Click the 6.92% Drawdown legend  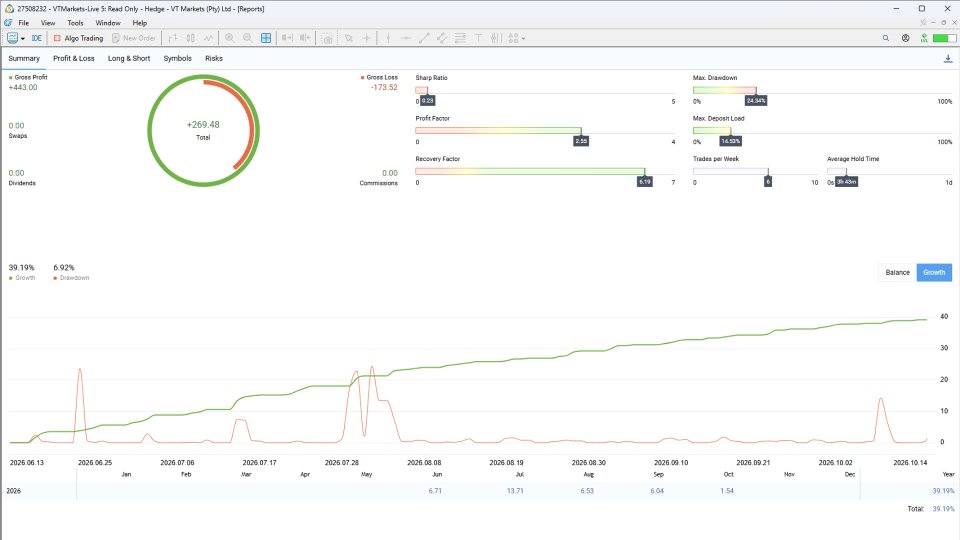pos(70,272)
